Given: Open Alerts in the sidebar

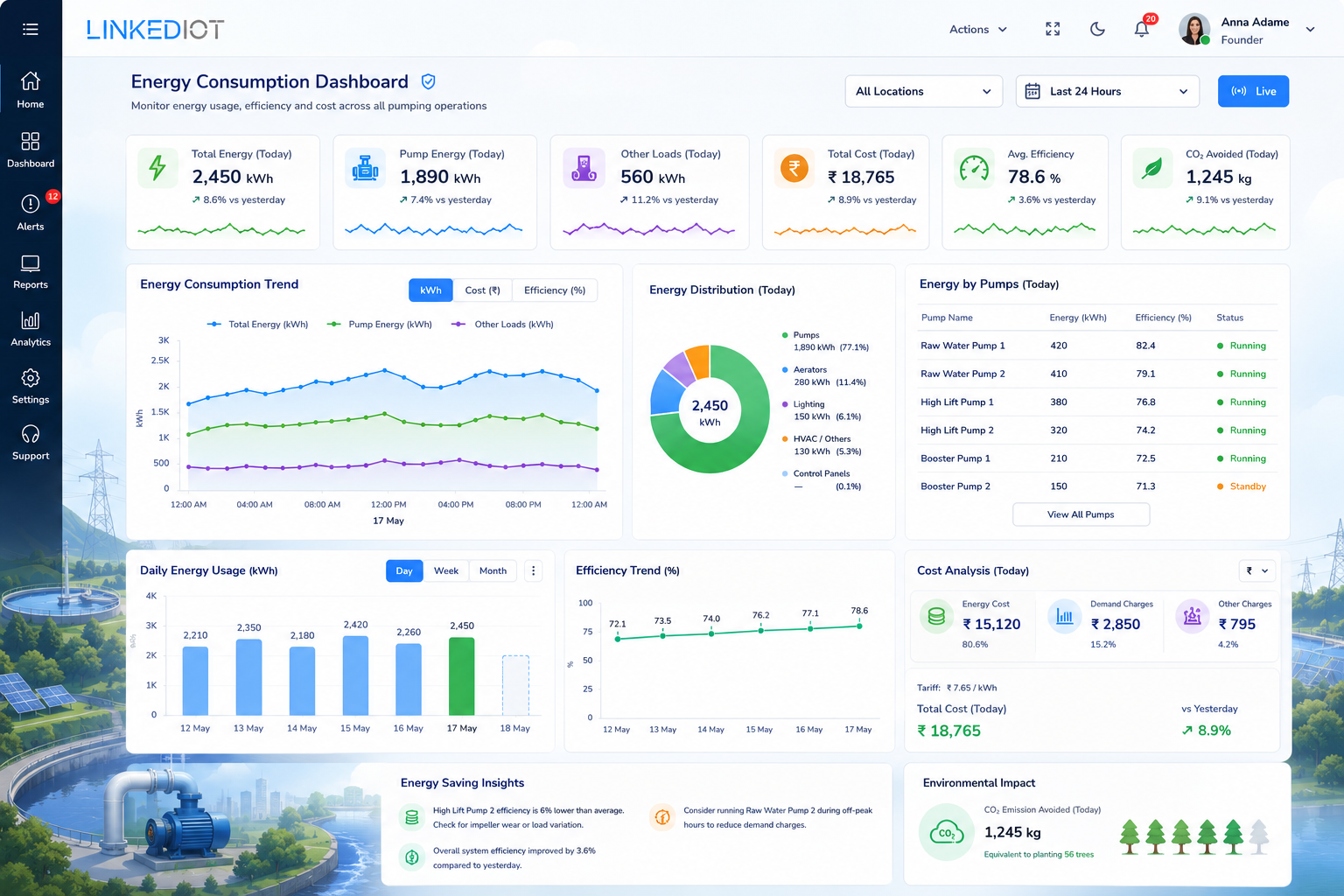Looking at the screenshot, I should pos(31,212).
